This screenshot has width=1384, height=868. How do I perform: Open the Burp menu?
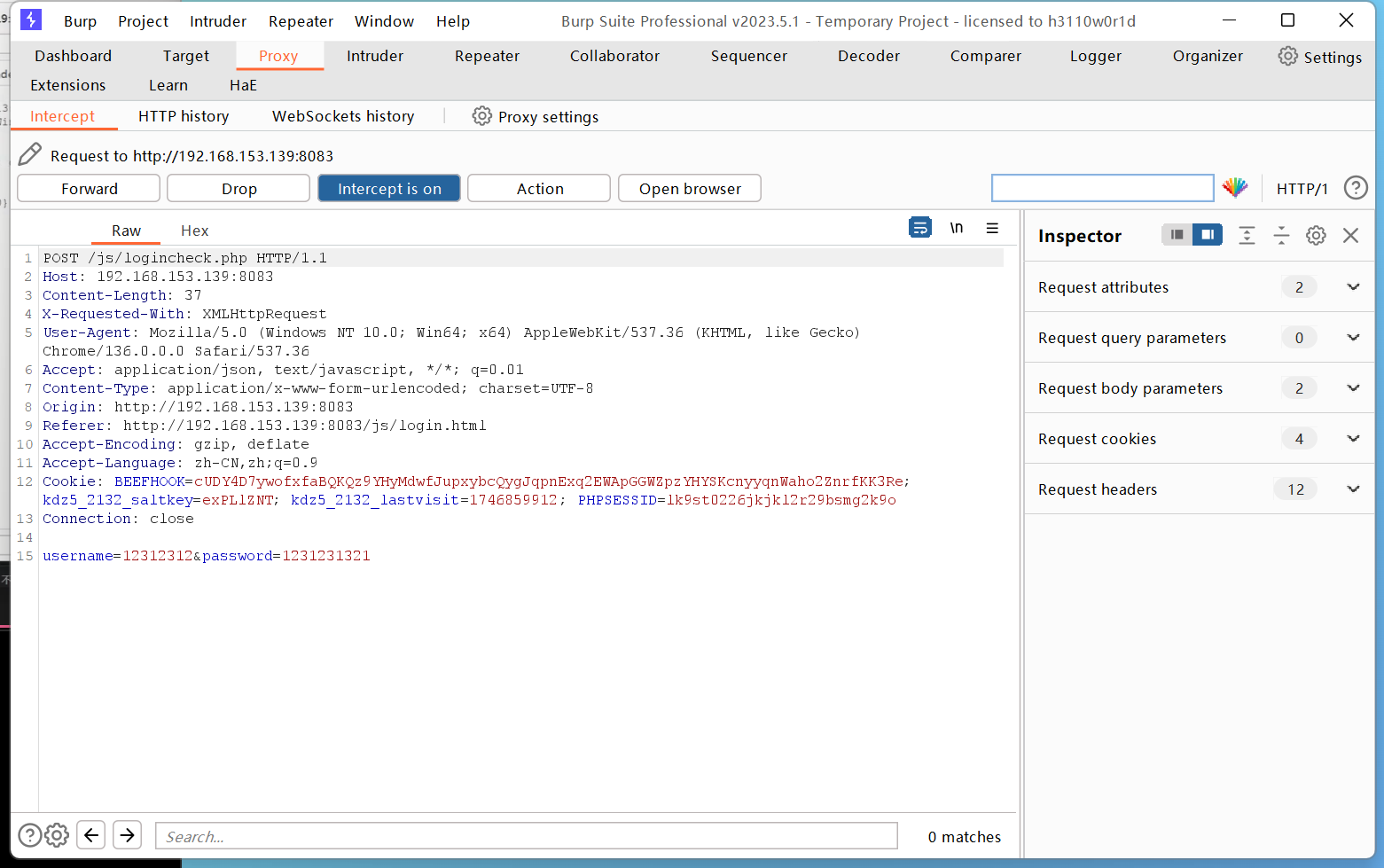(x=81, y=21)
